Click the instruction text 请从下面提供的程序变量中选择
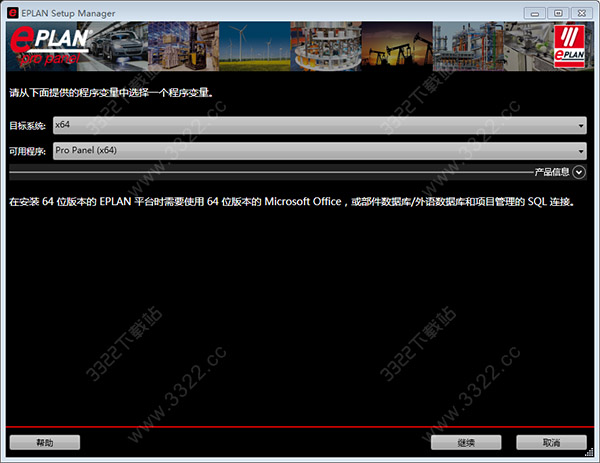 [x=111, y=93]
